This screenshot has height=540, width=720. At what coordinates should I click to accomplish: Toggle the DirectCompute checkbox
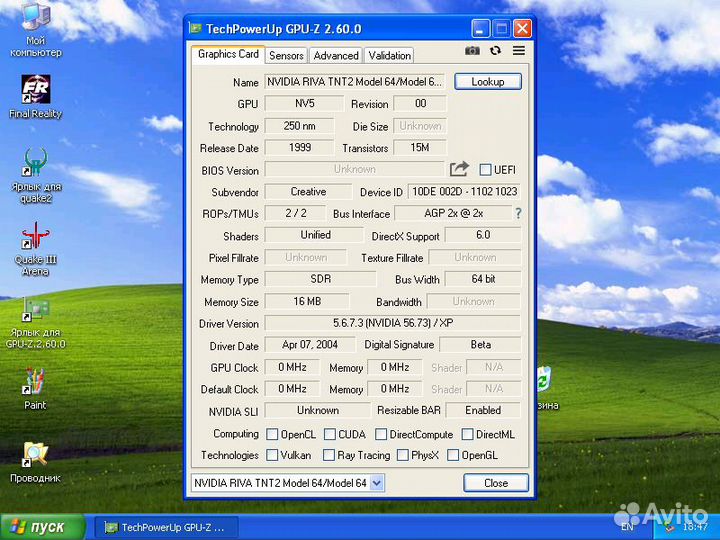381,434
